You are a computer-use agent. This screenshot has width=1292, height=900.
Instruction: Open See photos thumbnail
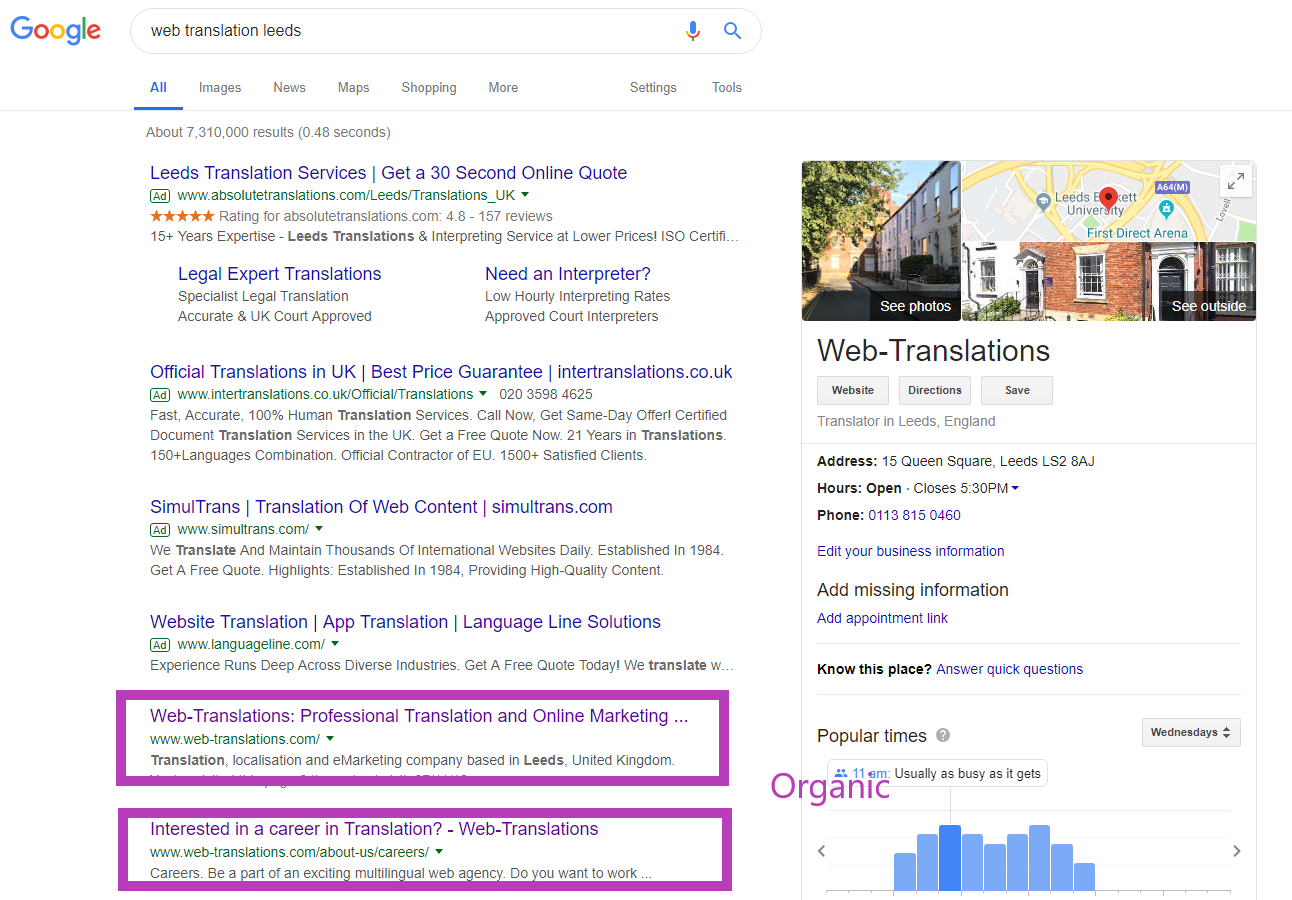tap(881, 241)
